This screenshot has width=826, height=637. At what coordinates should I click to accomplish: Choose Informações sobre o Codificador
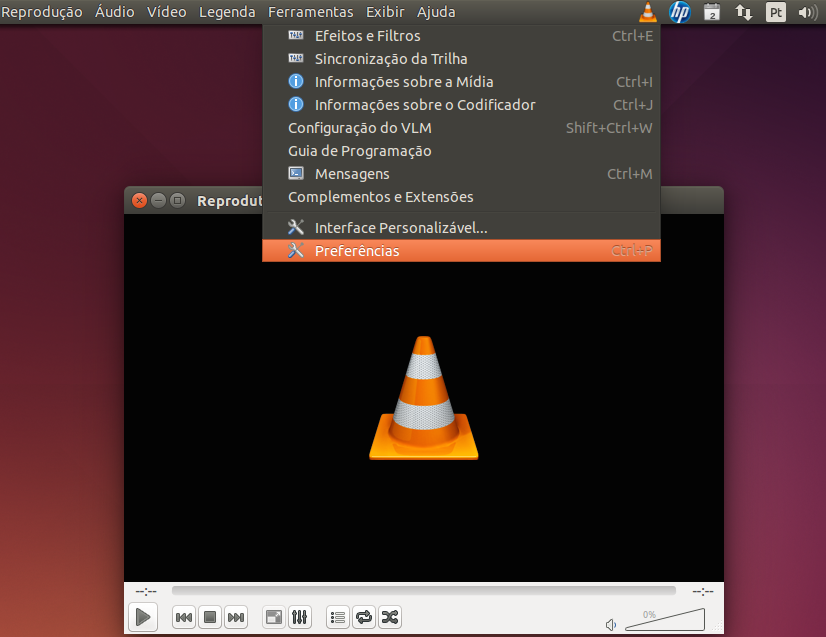coord(461,105)
